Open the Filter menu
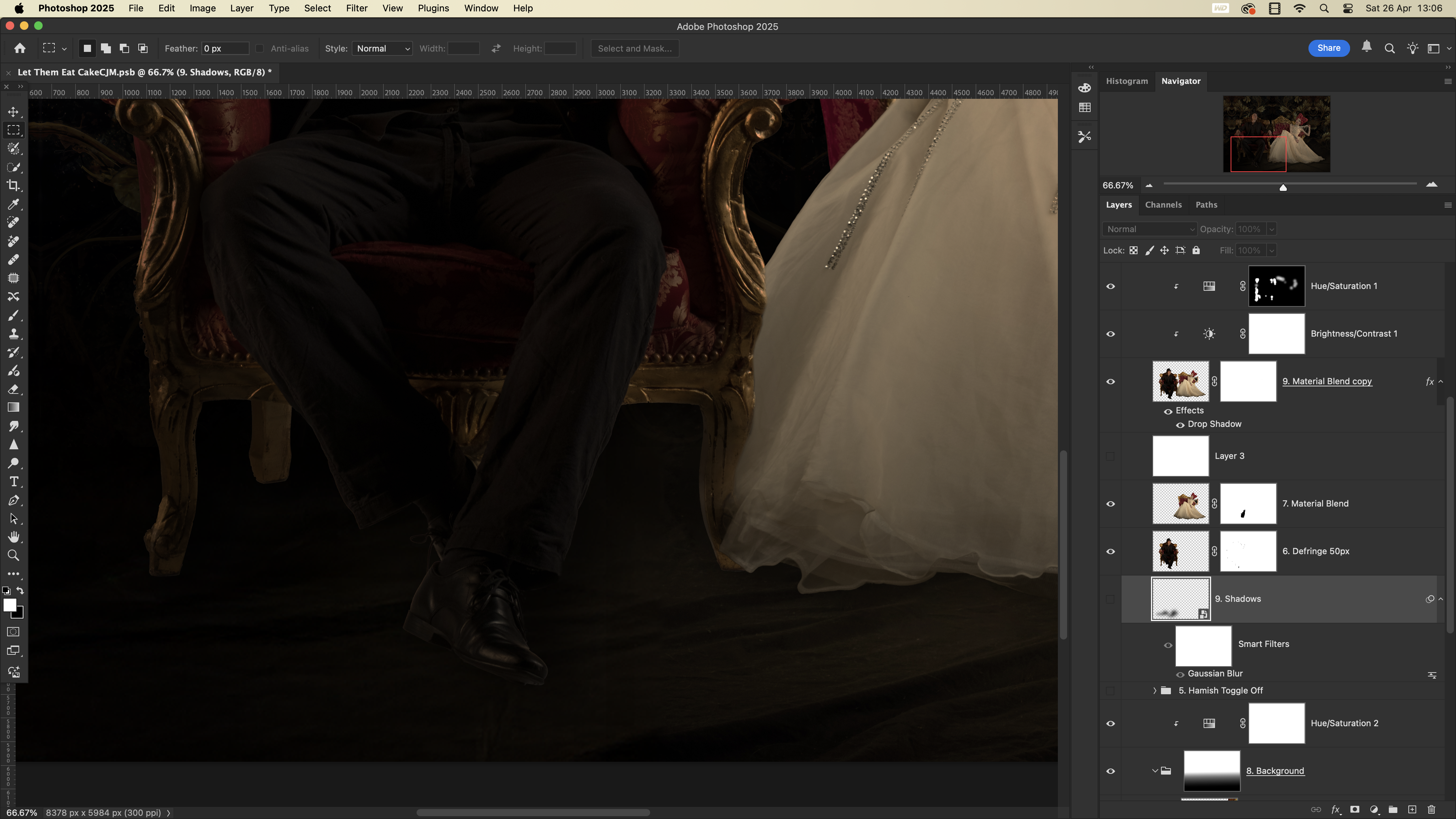The width and height of the screenshot is (1456, 819). 357,9
